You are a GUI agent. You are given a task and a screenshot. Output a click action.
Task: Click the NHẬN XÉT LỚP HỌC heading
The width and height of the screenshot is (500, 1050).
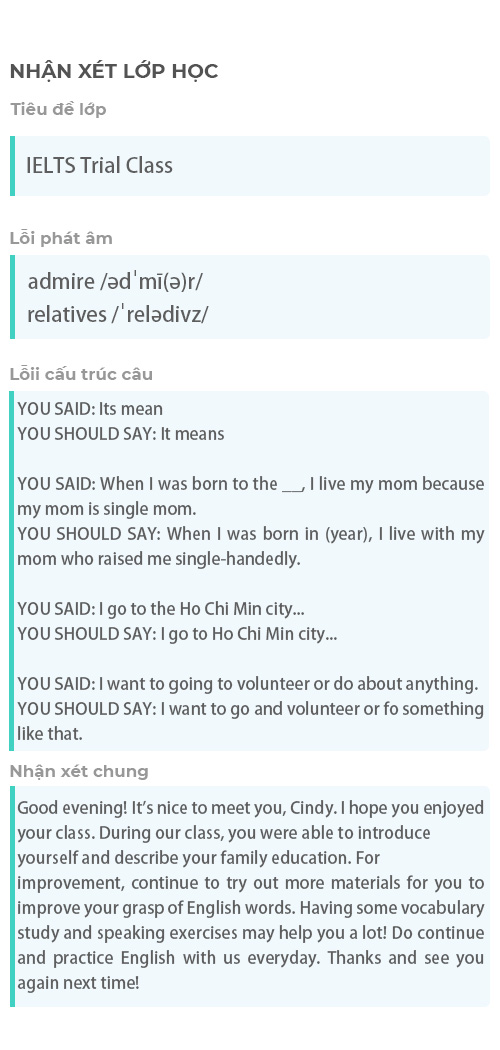coord(114,71)
